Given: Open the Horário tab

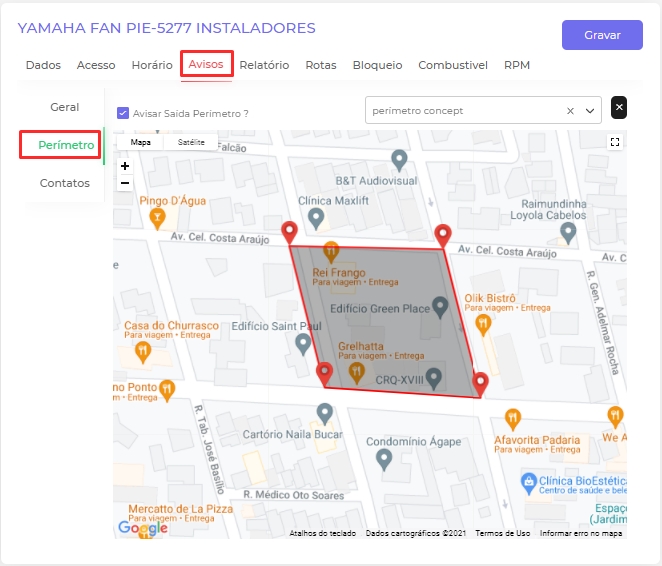Looking at the screenshot, I should pos(152,65).
